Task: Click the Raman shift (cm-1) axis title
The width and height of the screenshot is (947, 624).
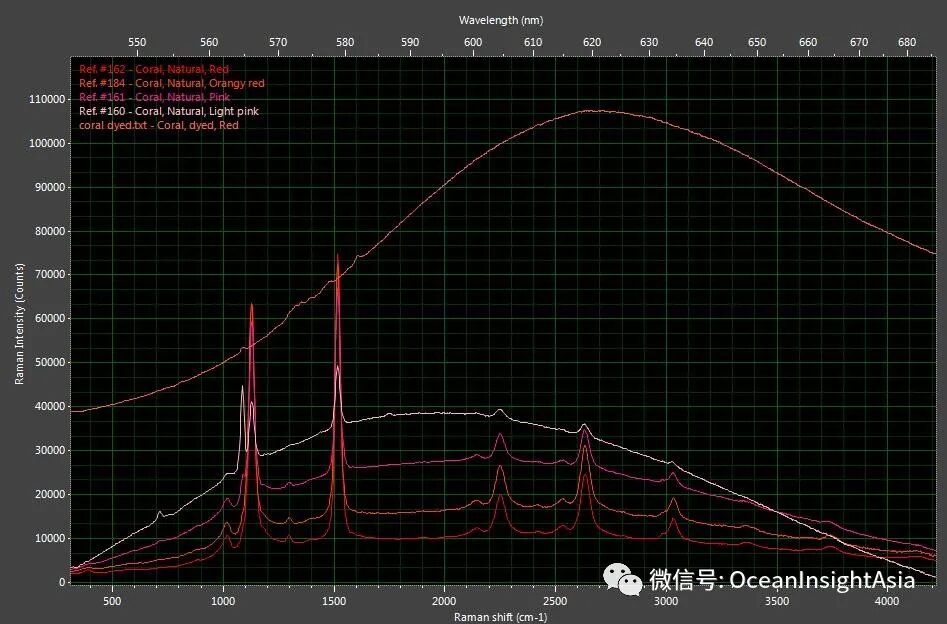Action: pyautogui.click(x=501, y=617)
